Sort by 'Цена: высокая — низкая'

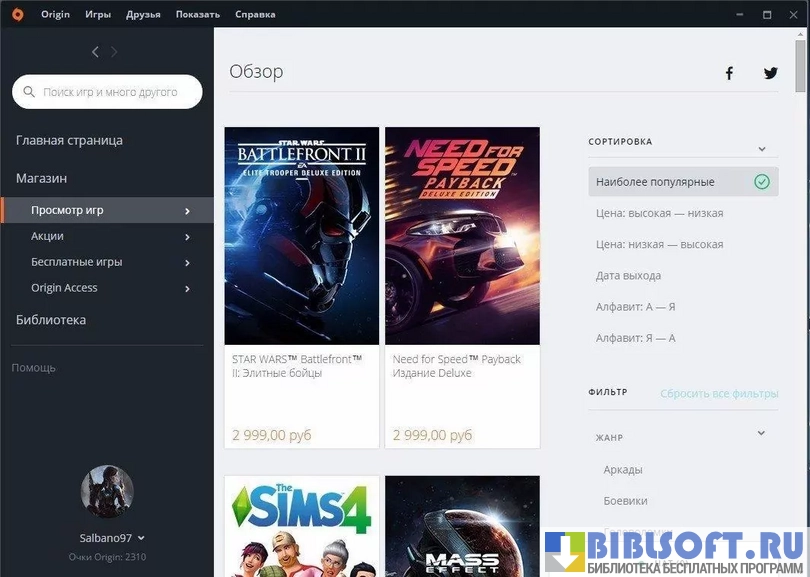pos(659,213)
